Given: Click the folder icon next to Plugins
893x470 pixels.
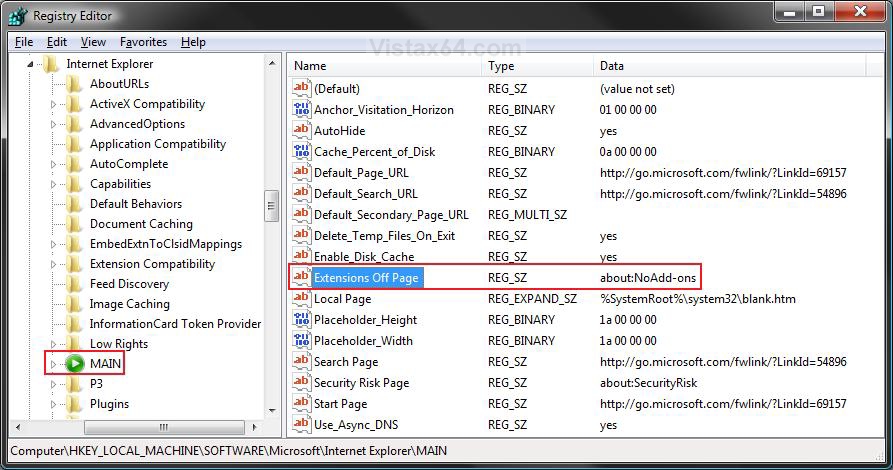Looking at the screenshot, I should [x=75, y=404].
